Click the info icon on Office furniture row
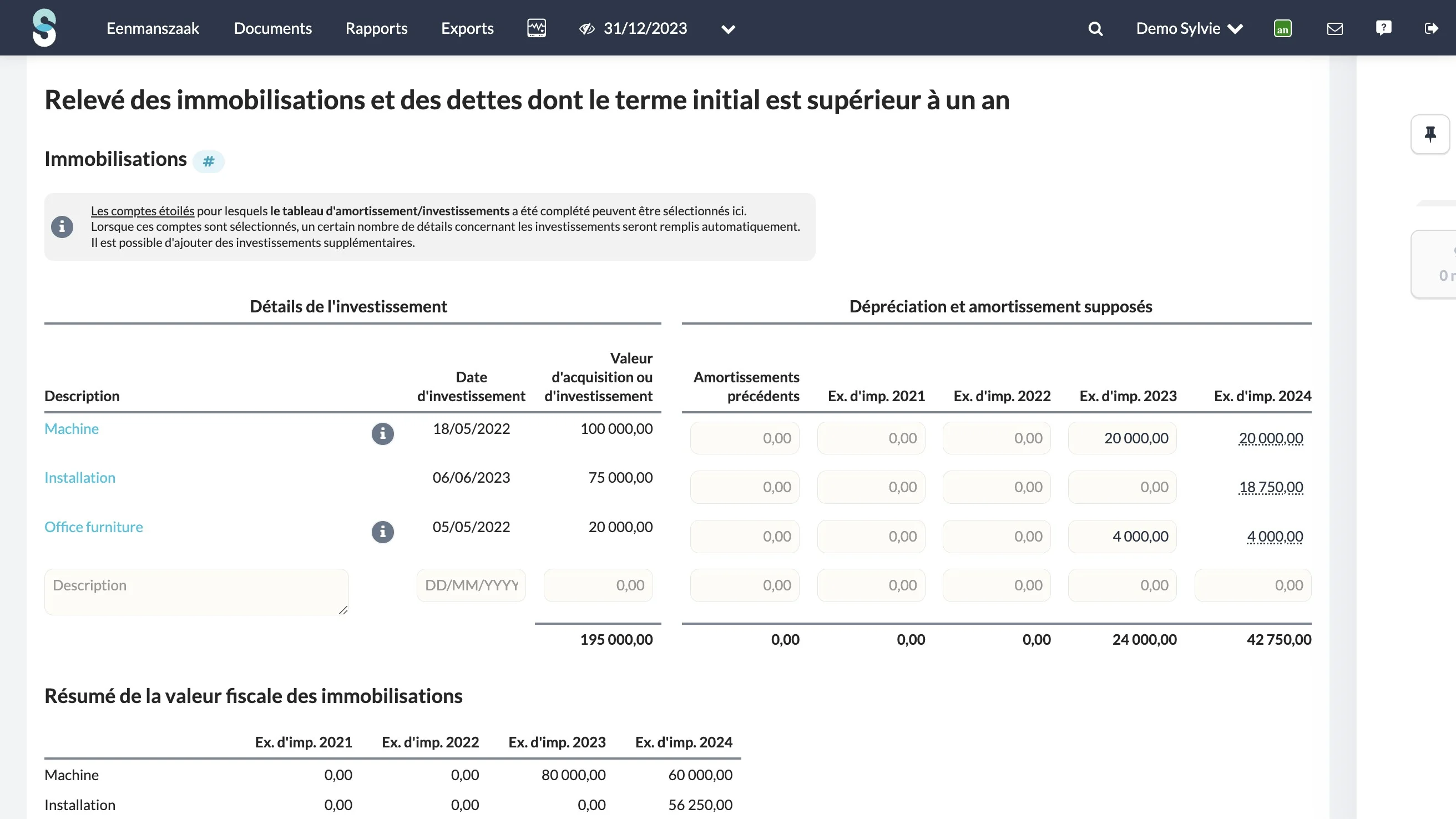Image resolution: width=1456 pixels, height=819 pixels. point(383,532)
